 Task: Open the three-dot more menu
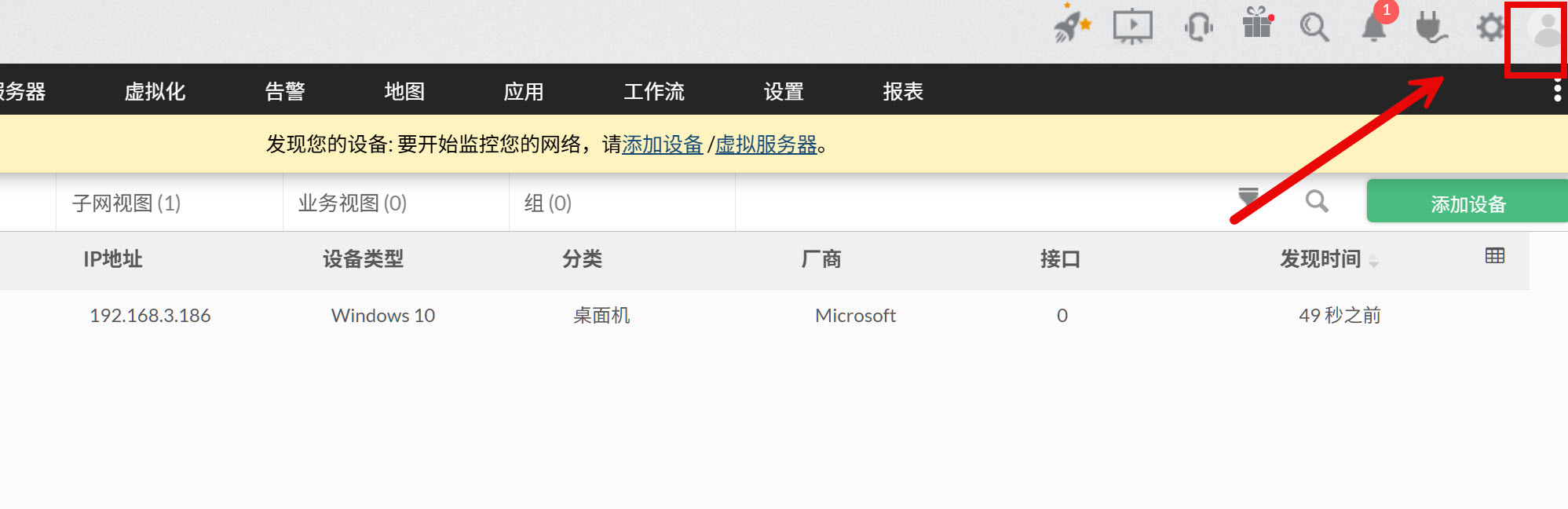coord(1557,92)
